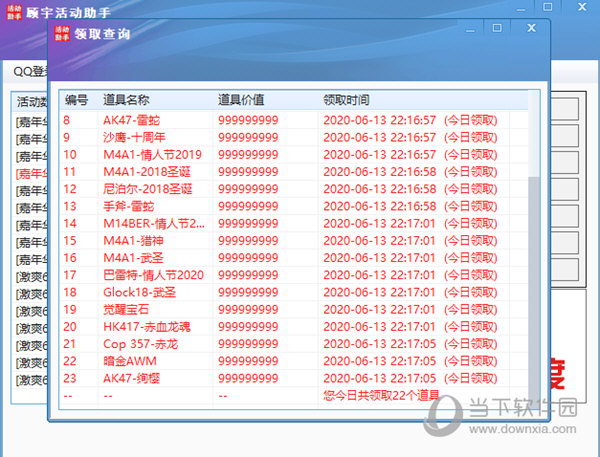Select row 巴雷特-情人节2020
600x457 pixels.
pyautogui.click(x=294, y=275)
